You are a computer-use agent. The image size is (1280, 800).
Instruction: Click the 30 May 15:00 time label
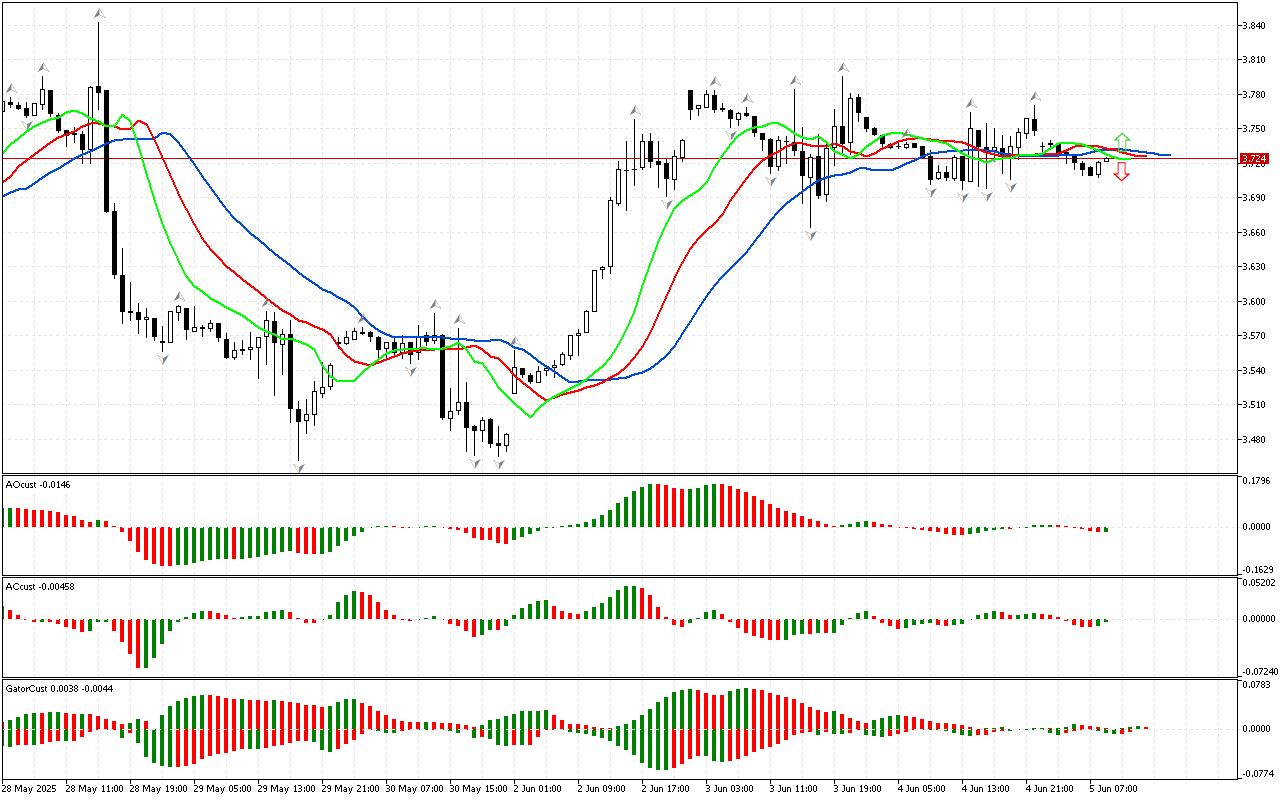click(474, 788)
